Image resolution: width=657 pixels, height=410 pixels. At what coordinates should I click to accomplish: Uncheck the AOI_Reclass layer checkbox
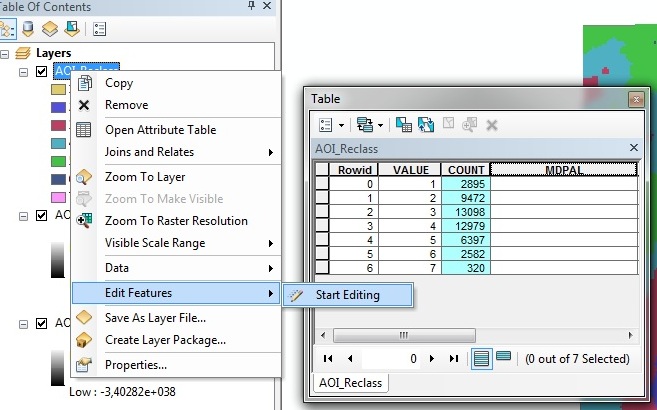41,72
